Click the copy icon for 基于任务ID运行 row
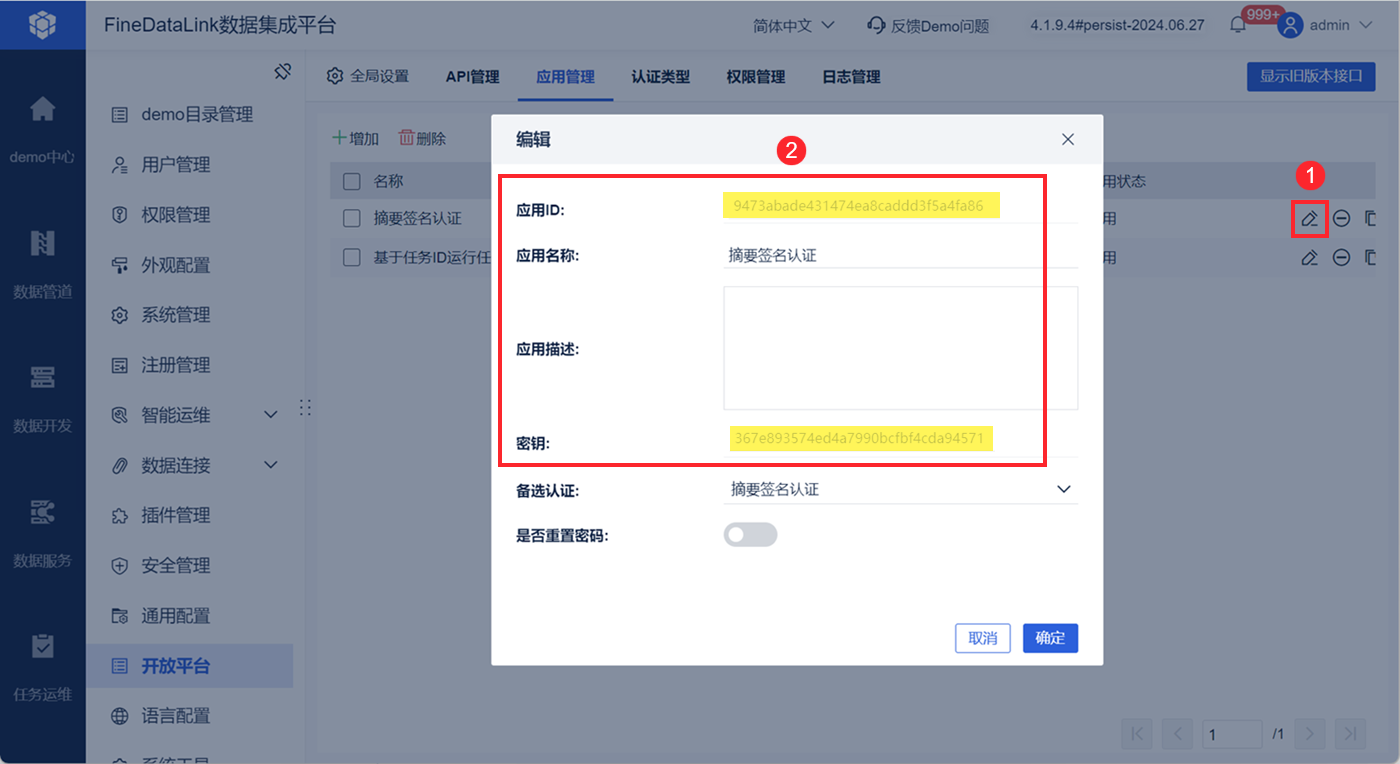The height and width of the screenshot is (764, 1400). pyautogui.click(x=1370, y=258)
